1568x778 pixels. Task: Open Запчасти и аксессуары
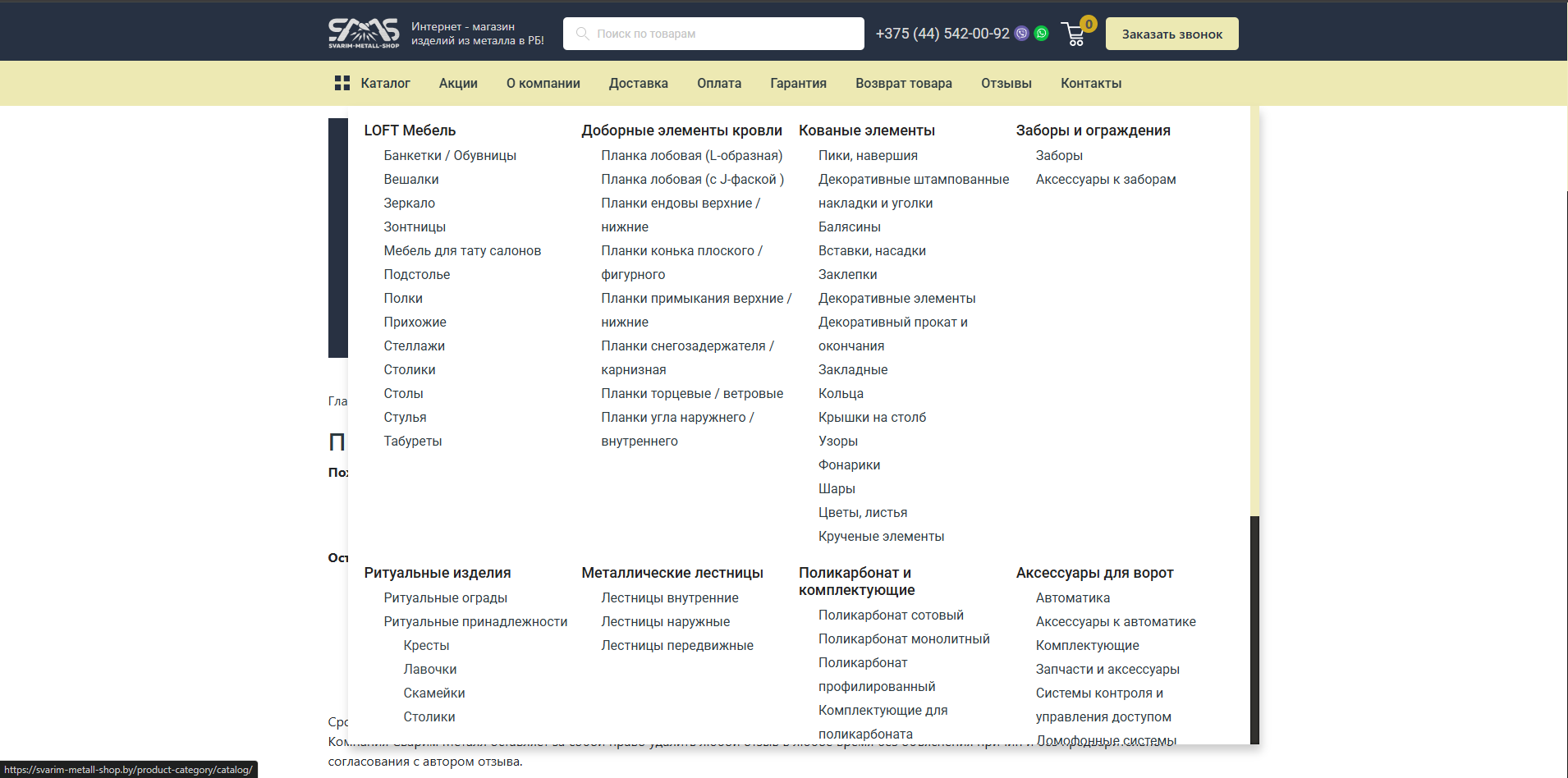tap(1107, 669)
